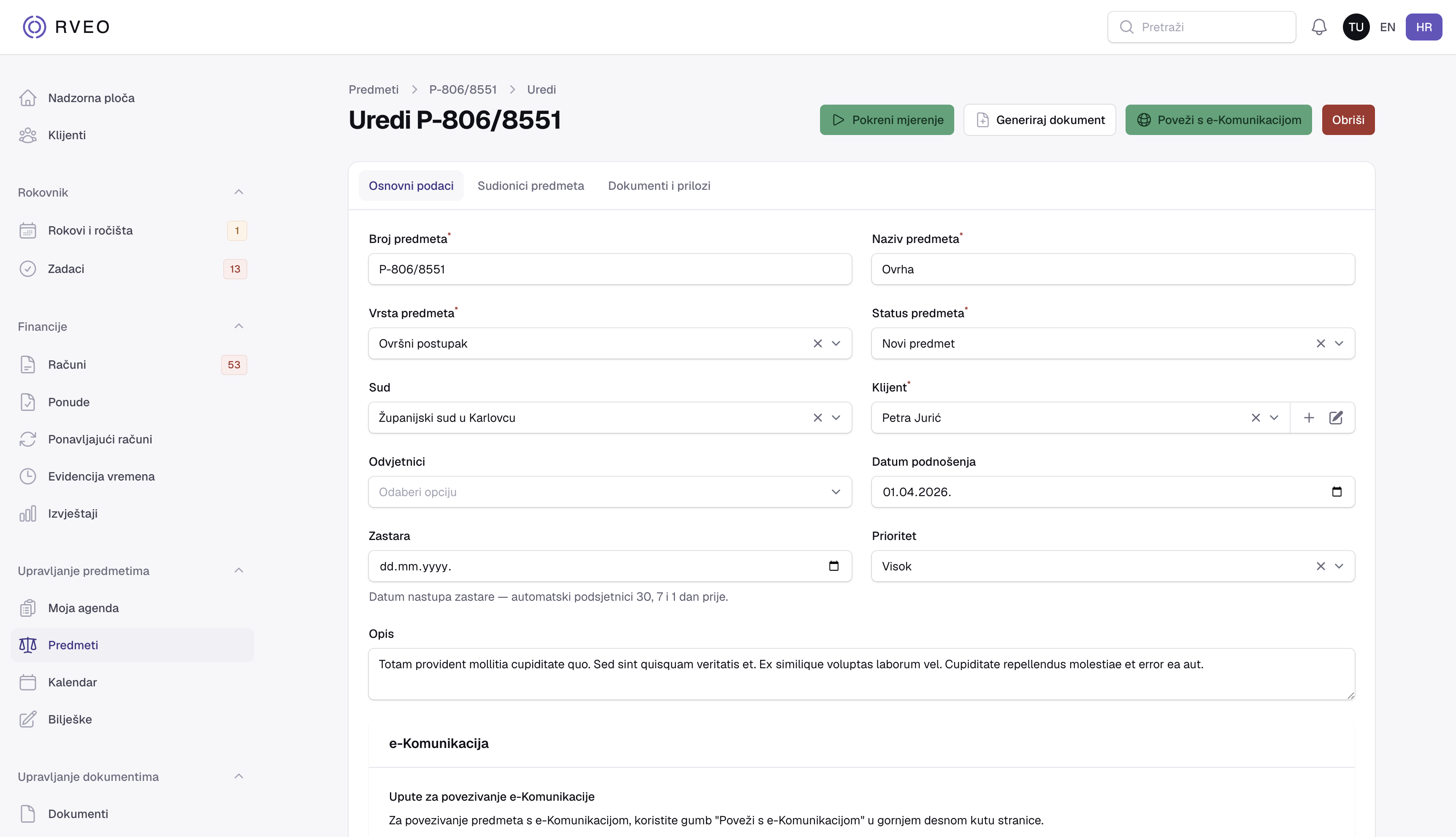Open calendar picker for Datum podnošenja
The width and height of the screenshot is (1456, 837).
point(1337,492)
